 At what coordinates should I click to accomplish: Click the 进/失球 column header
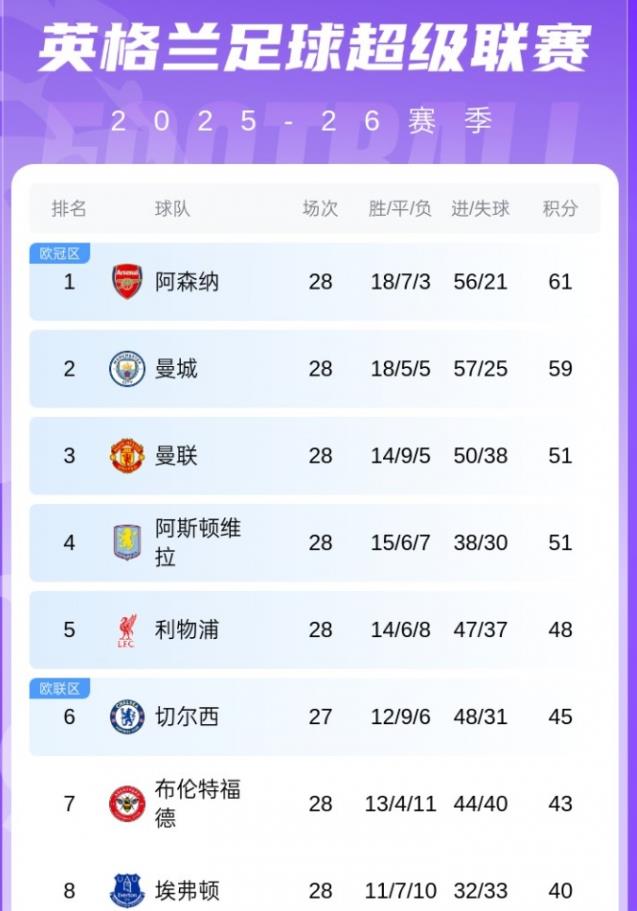pyautogui.click(x=481, y=209)
